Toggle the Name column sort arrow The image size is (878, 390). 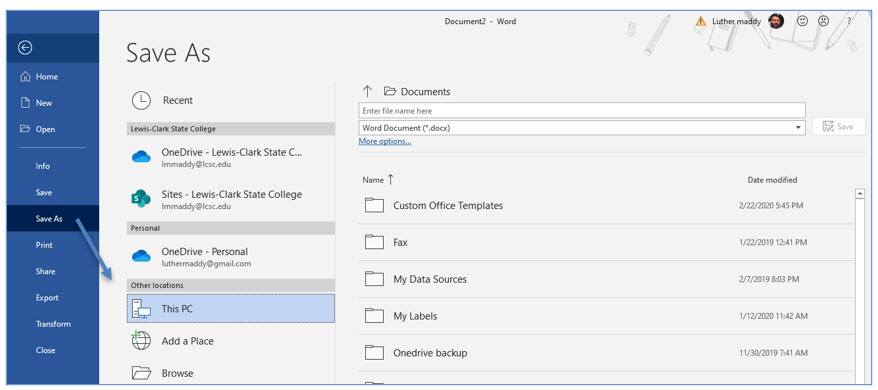tap(390, 179)
